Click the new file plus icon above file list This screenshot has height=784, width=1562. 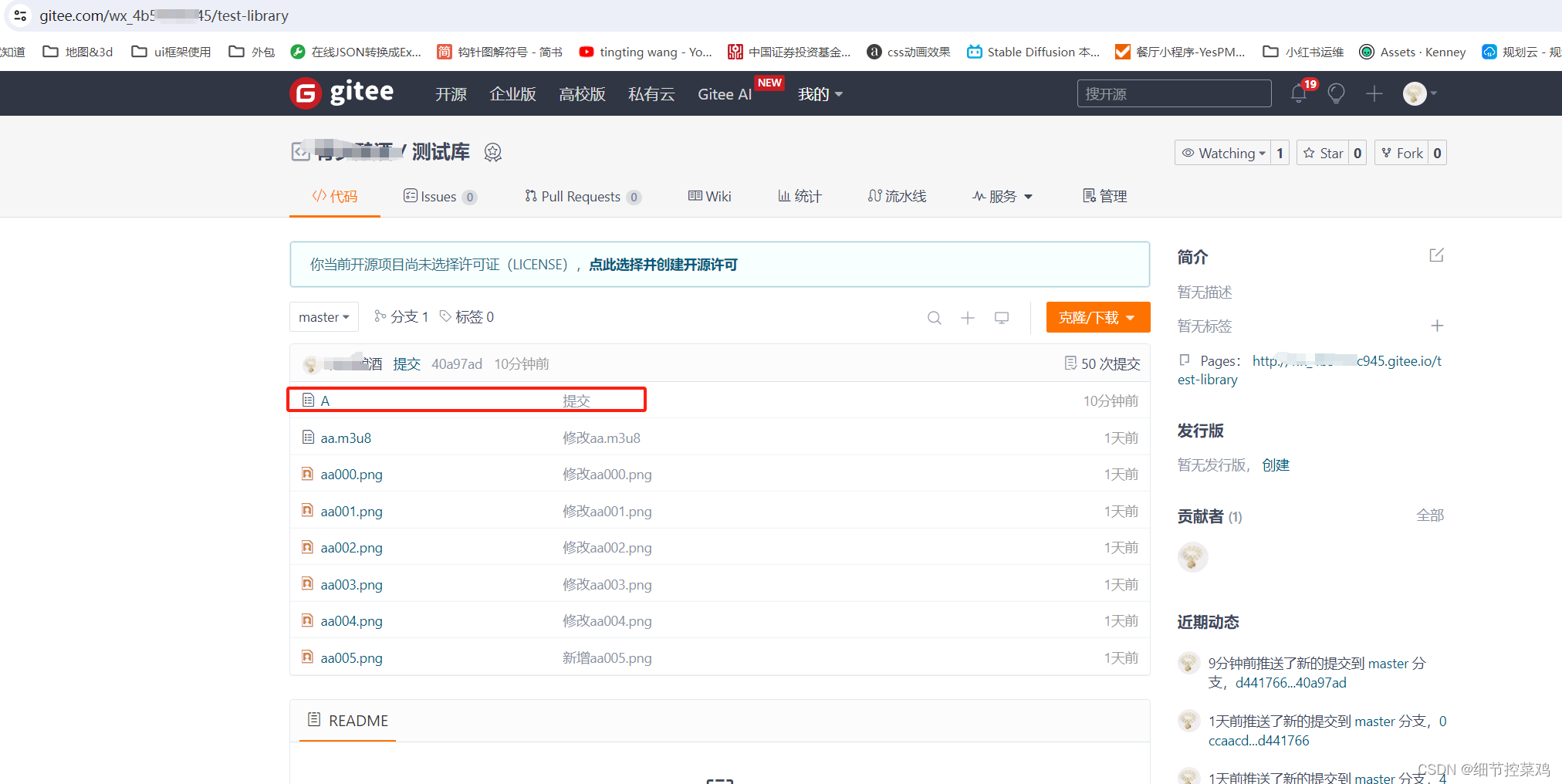[968, 317]
